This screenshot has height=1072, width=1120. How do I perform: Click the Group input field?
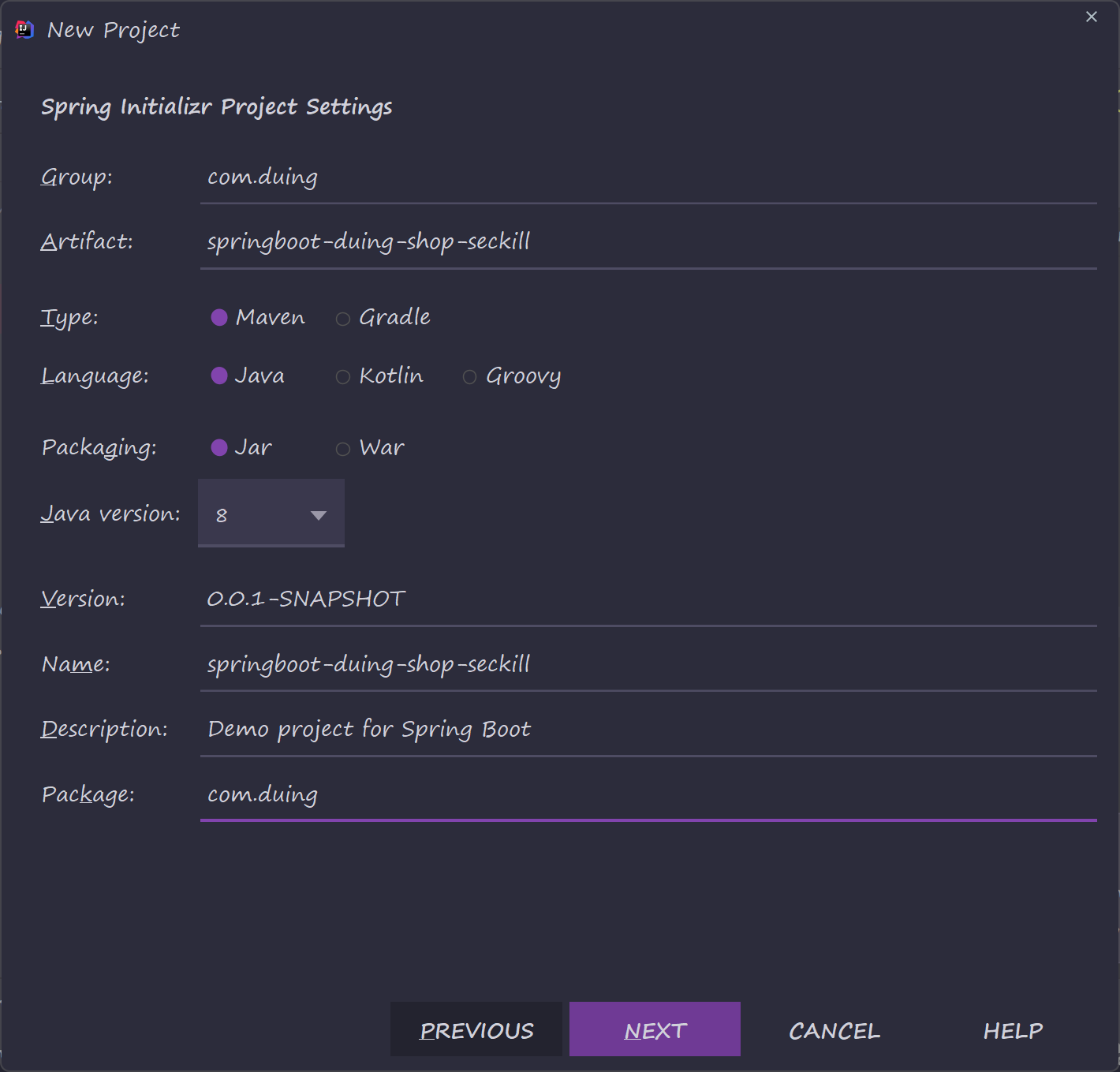coord(648,178)
